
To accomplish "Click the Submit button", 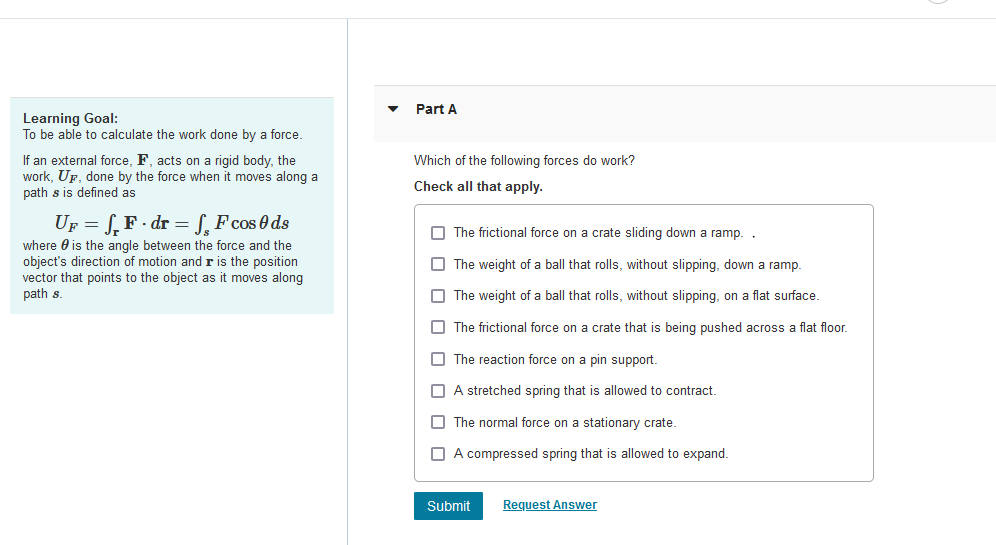I will click(448, 506).
